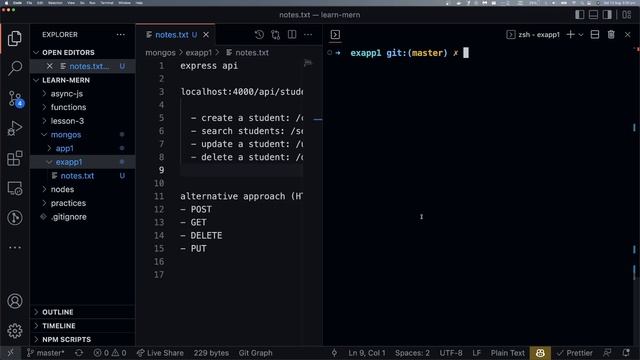Collapse the exapp1 folder
This screenshot has width=640, height=360.
pos(82,162)
